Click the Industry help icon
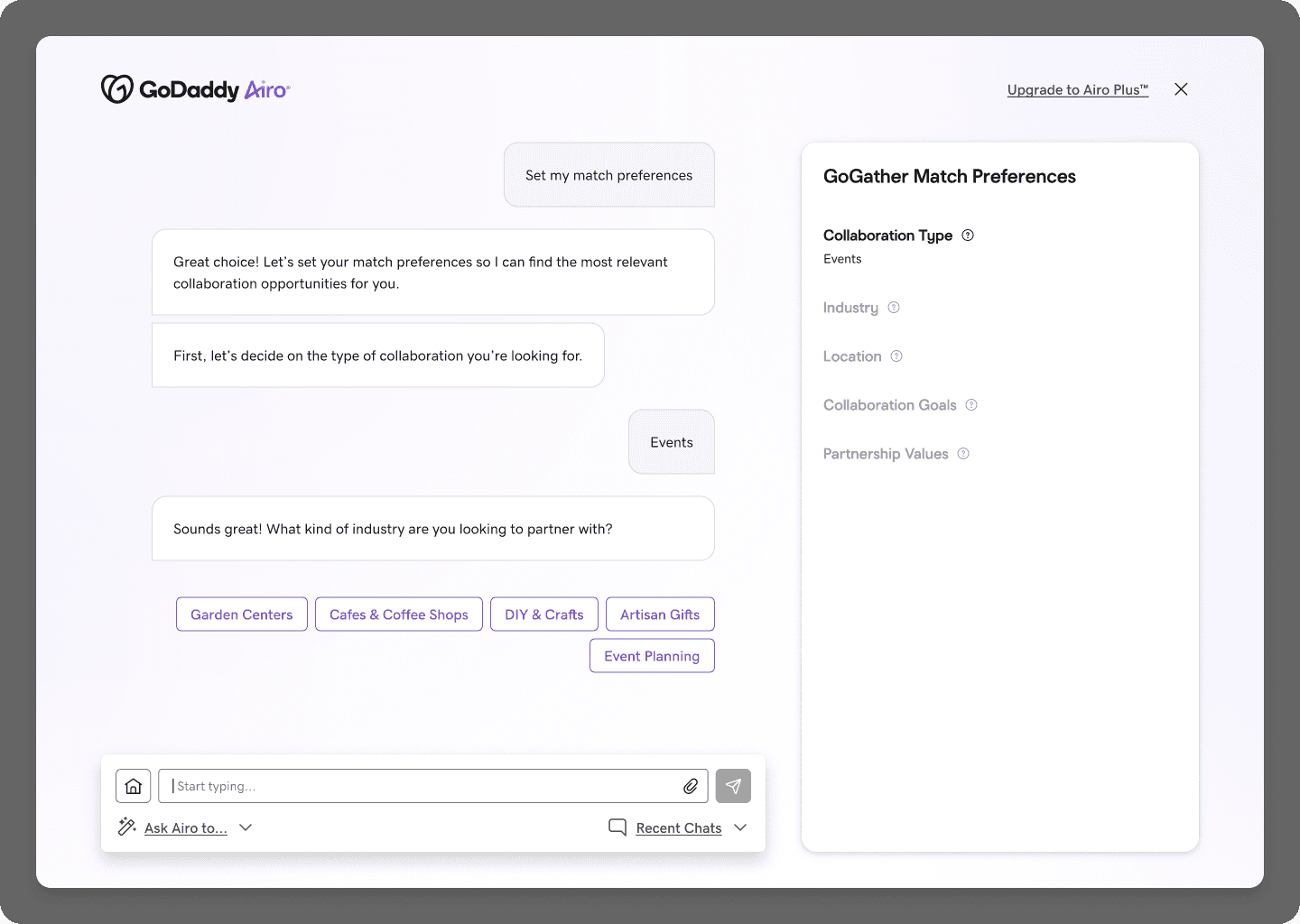The image size is (1300, 924). point(894,308)
